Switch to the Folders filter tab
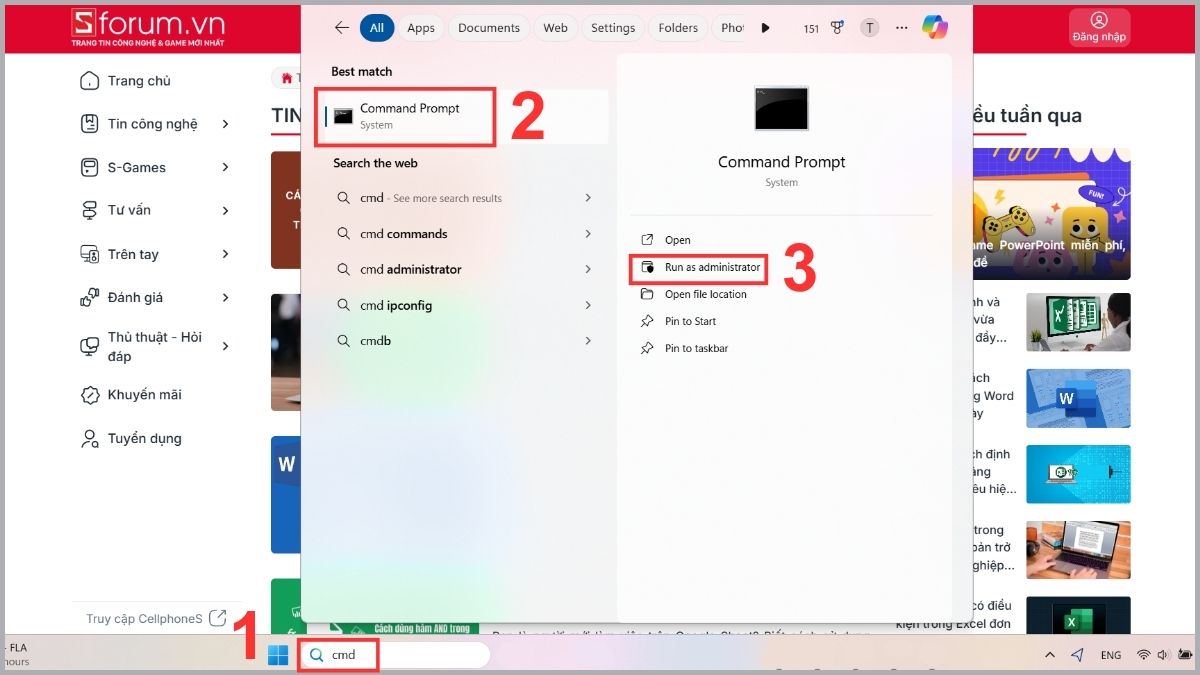Viewport: 1200px width, 675px height. tap(678, 28)
